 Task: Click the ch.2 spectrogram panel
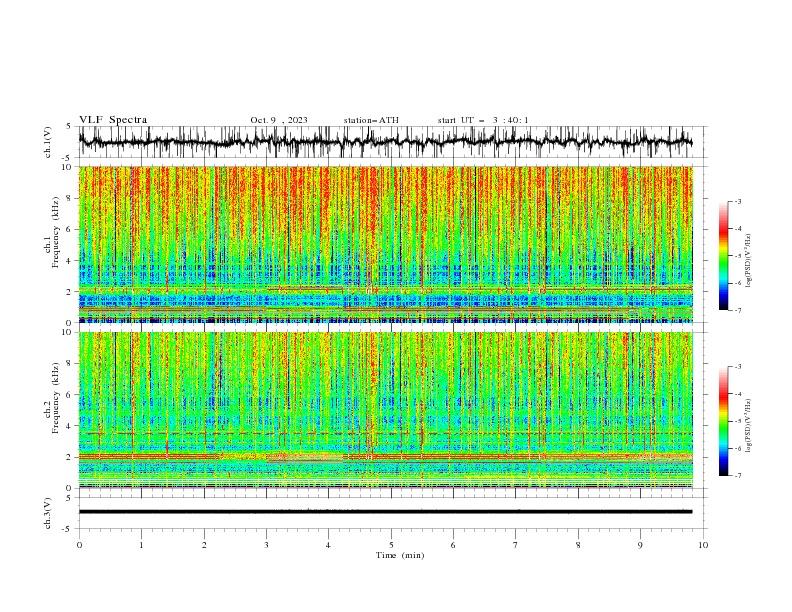385,410
